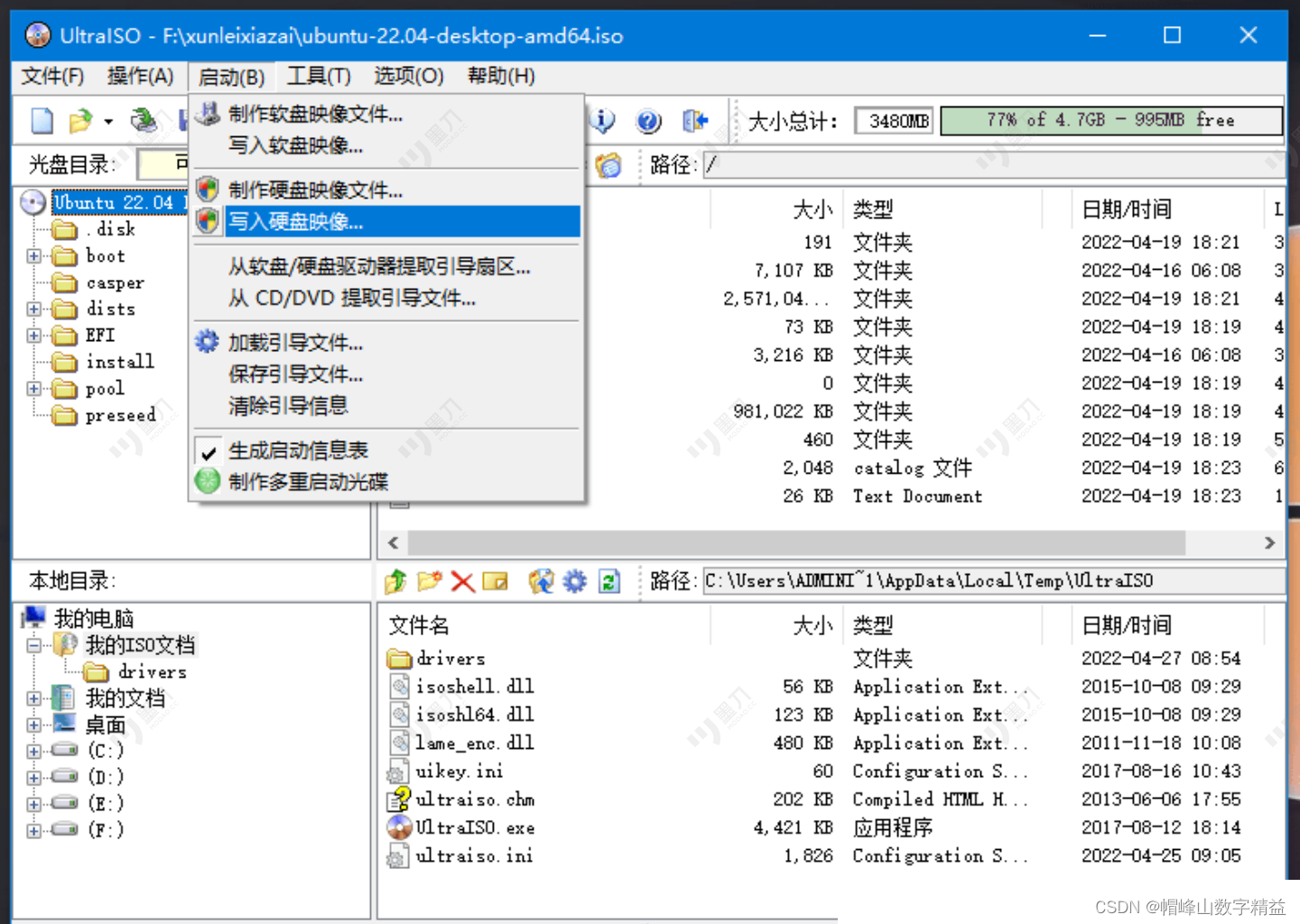Screen dimensions: 1300x924
Task: Click the Exit door toolbar icon
Action: tap(694, 120)
